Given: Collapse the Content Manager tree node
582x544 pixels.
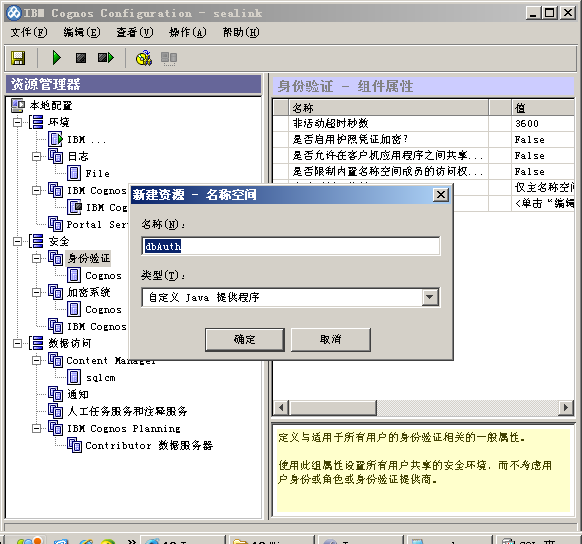Looking at the screenshot, I should (x=36, y=360).
